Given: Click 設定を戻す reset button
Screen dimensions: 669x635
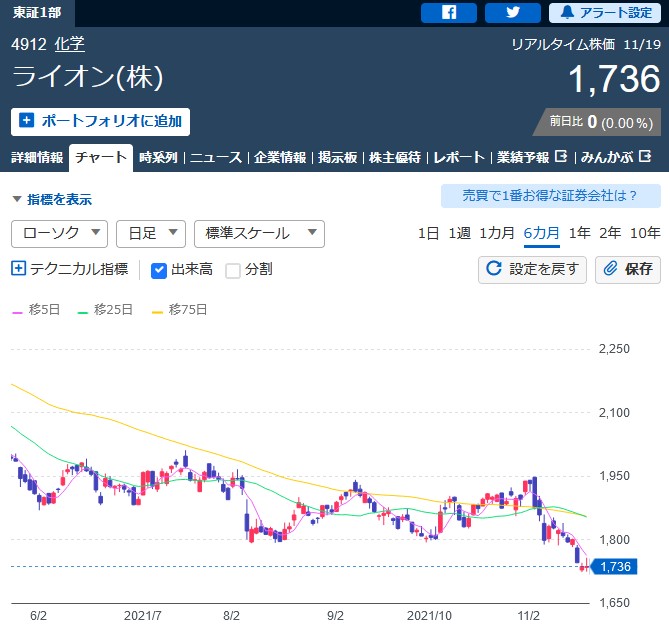Looking at the screenshot, I should 532,270.
